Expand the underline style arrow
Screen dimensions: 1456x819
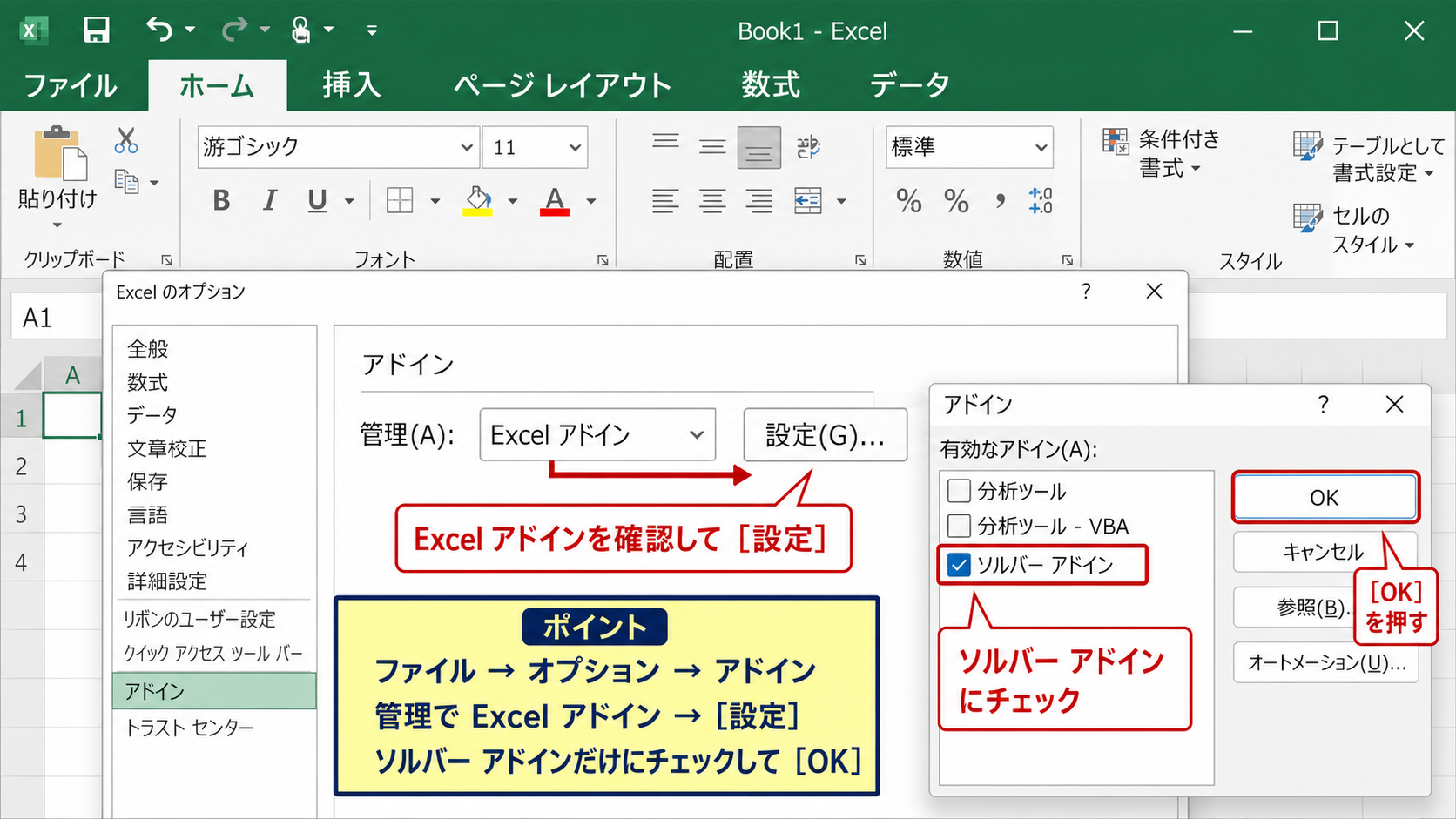click(x=349, y=201)
